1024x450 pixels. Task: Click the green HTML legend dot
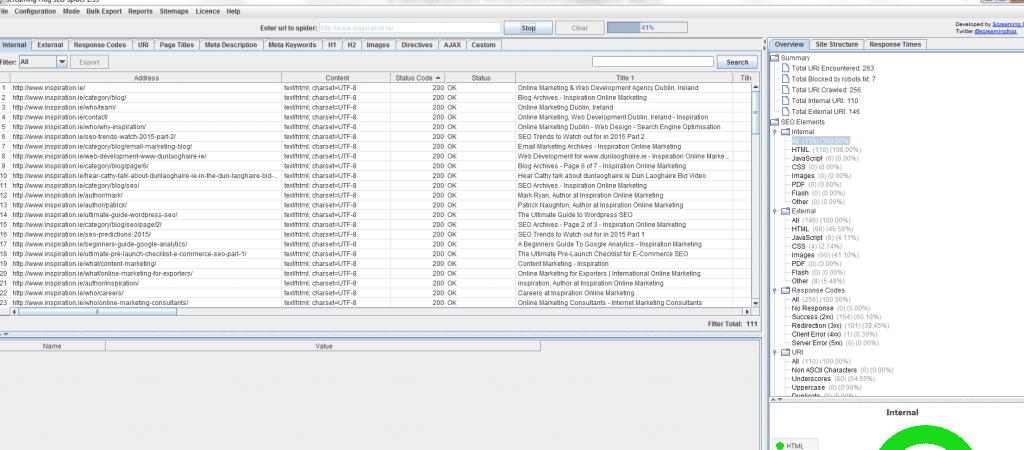(x=779, y=446)
